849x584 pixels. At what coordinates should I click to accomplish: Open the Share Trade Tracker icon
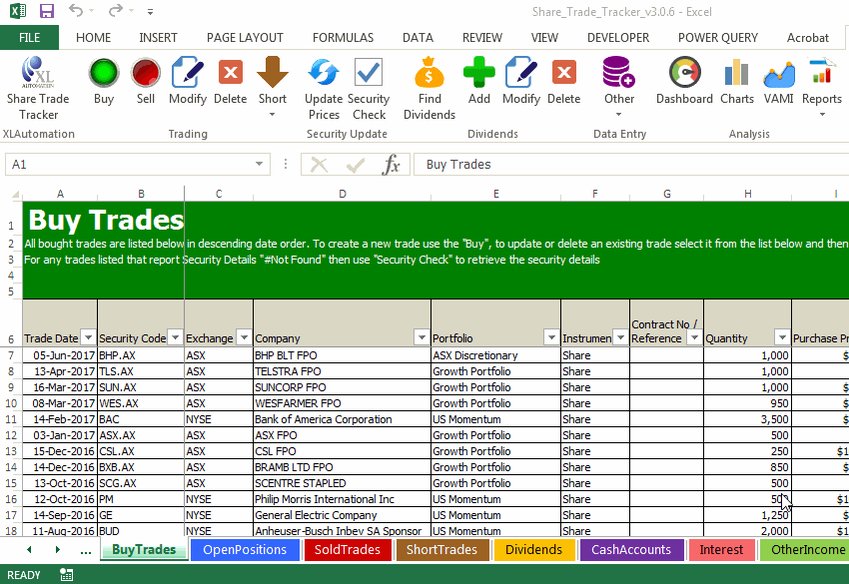click(38, 72)
